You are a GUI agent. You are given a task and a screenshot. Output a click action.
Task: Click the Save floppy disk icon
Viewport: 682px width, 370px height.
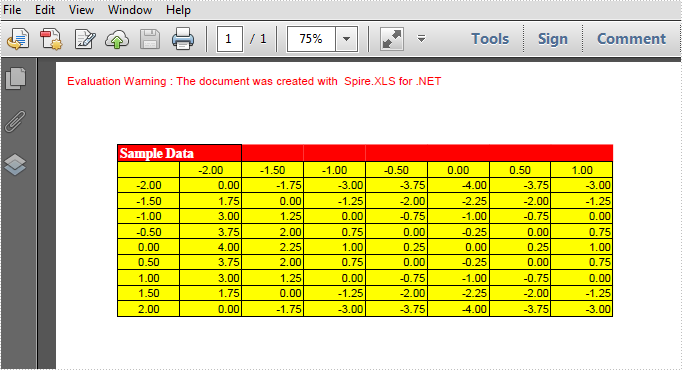tap(150, 39)
